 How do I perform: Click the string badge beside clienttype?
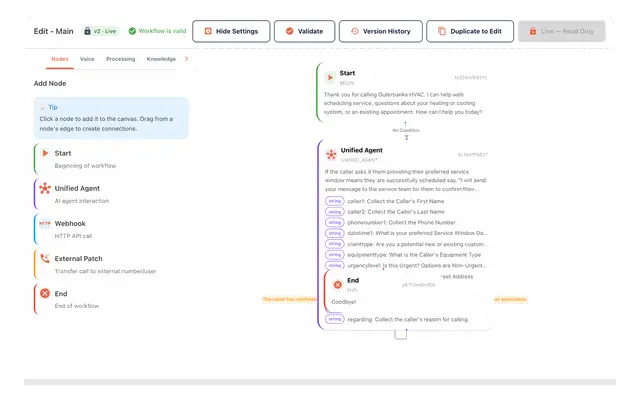[x=335, y=244]
